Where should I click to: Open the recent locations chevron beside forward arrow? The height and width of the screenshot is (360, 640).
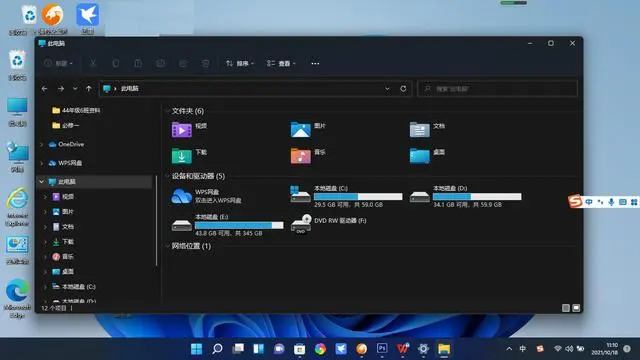[75, 89]
